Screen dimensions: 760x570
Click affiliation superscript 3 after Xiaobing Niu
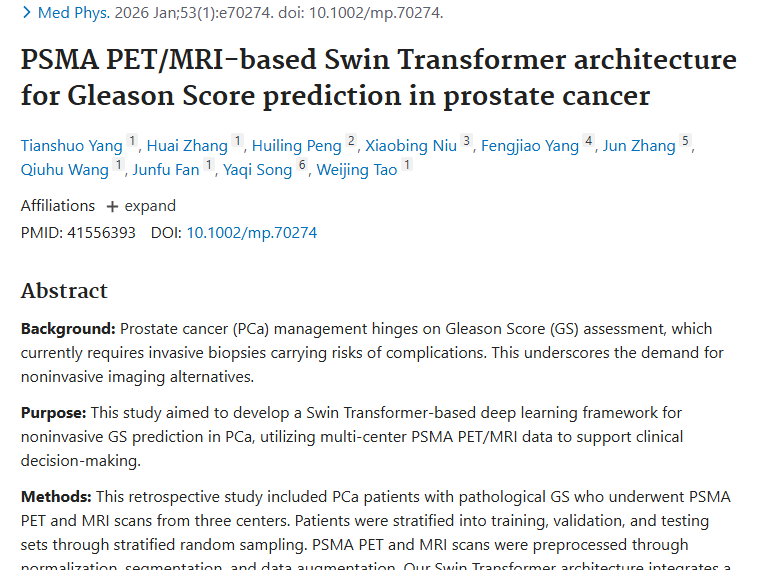(x=466, y=142)
